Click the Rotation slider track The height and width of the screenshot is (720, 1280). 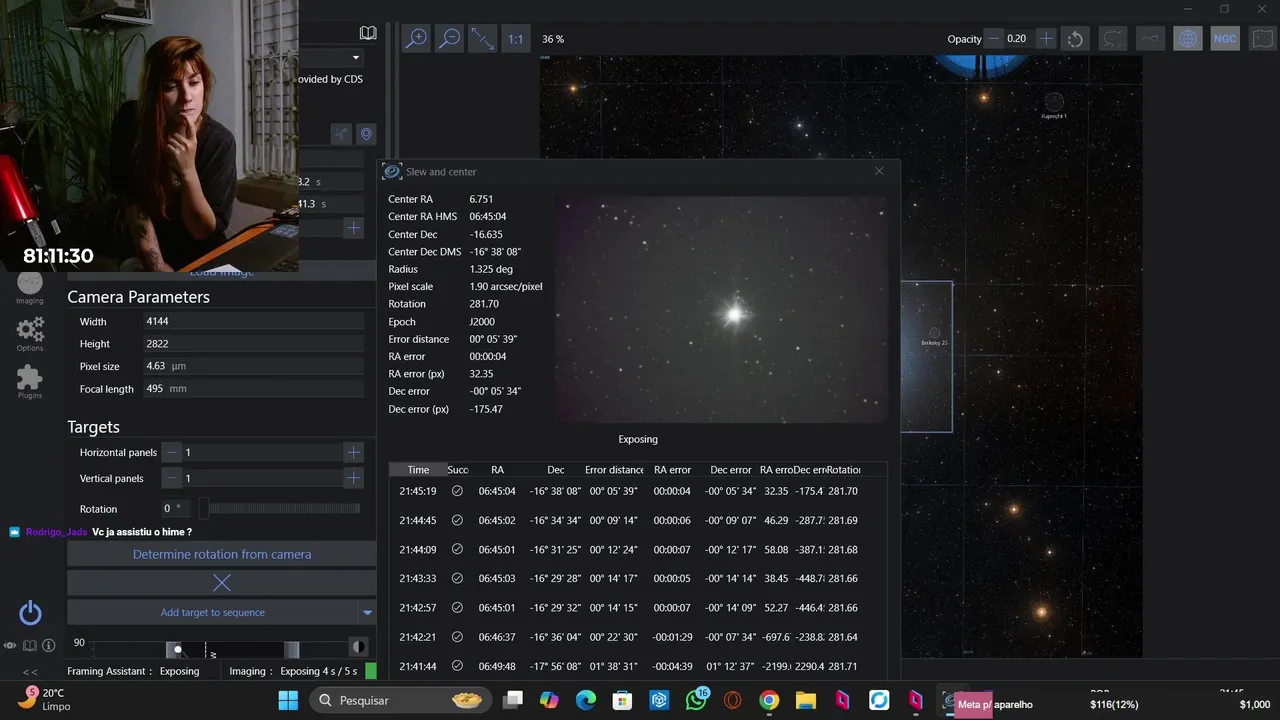tap(280, 508)
